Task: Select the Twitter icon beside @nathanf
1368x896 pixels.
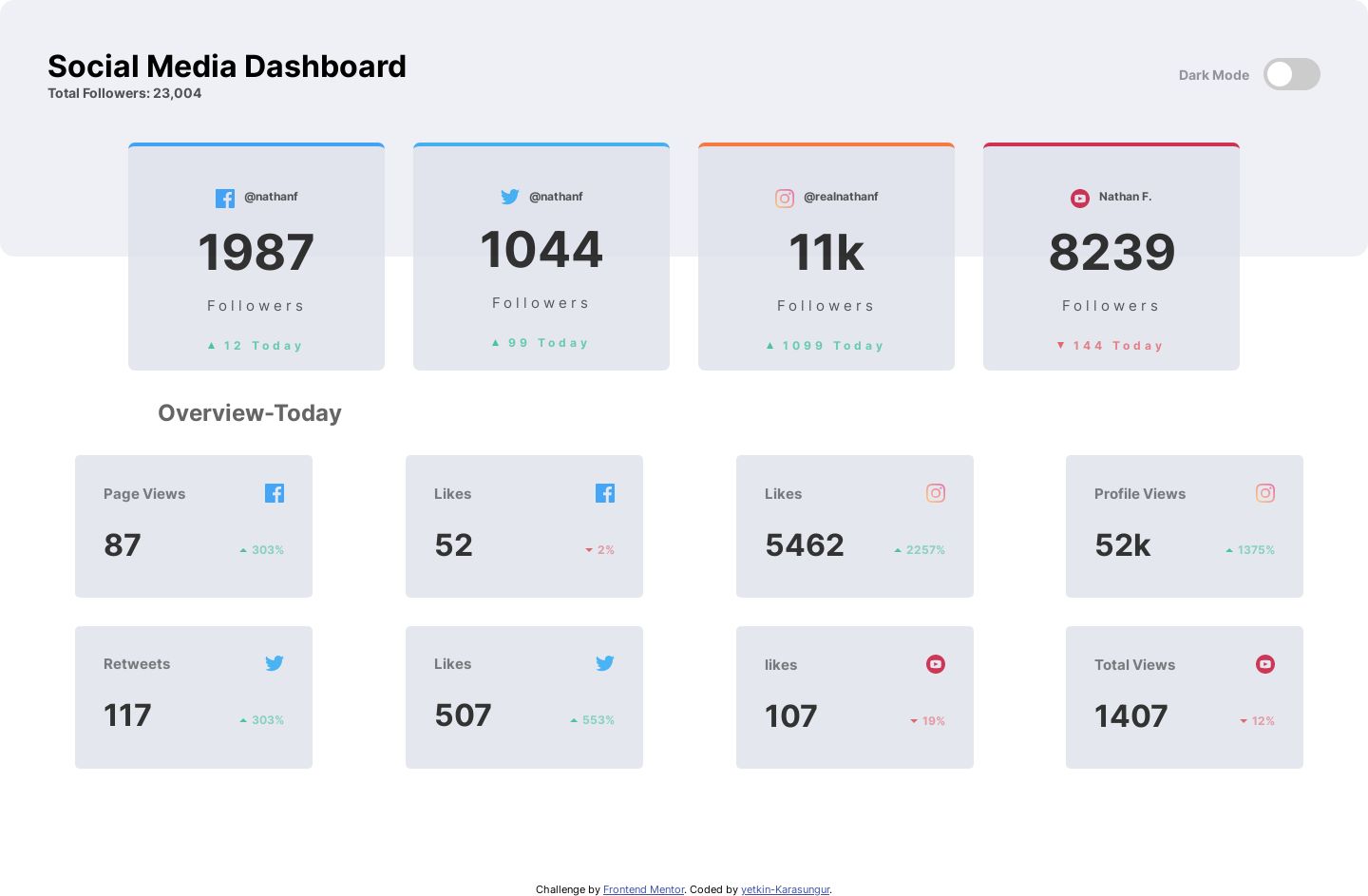Action: click(x=510, y=197)
